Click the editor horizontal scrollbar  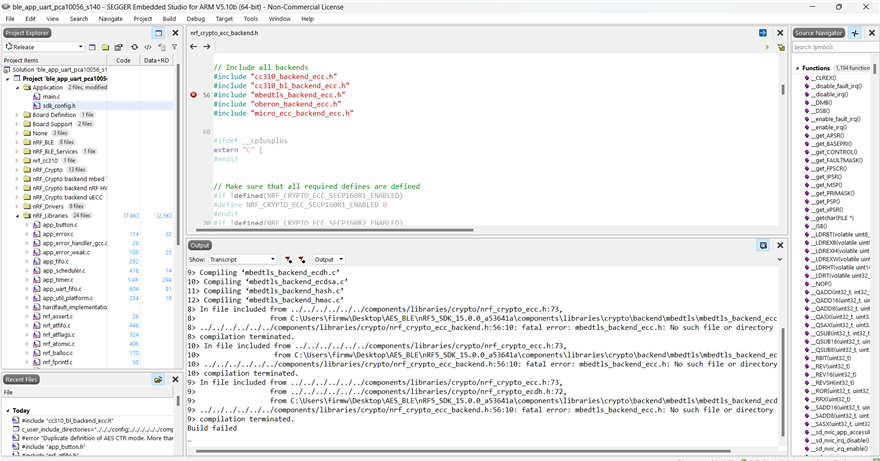(334, 230)
